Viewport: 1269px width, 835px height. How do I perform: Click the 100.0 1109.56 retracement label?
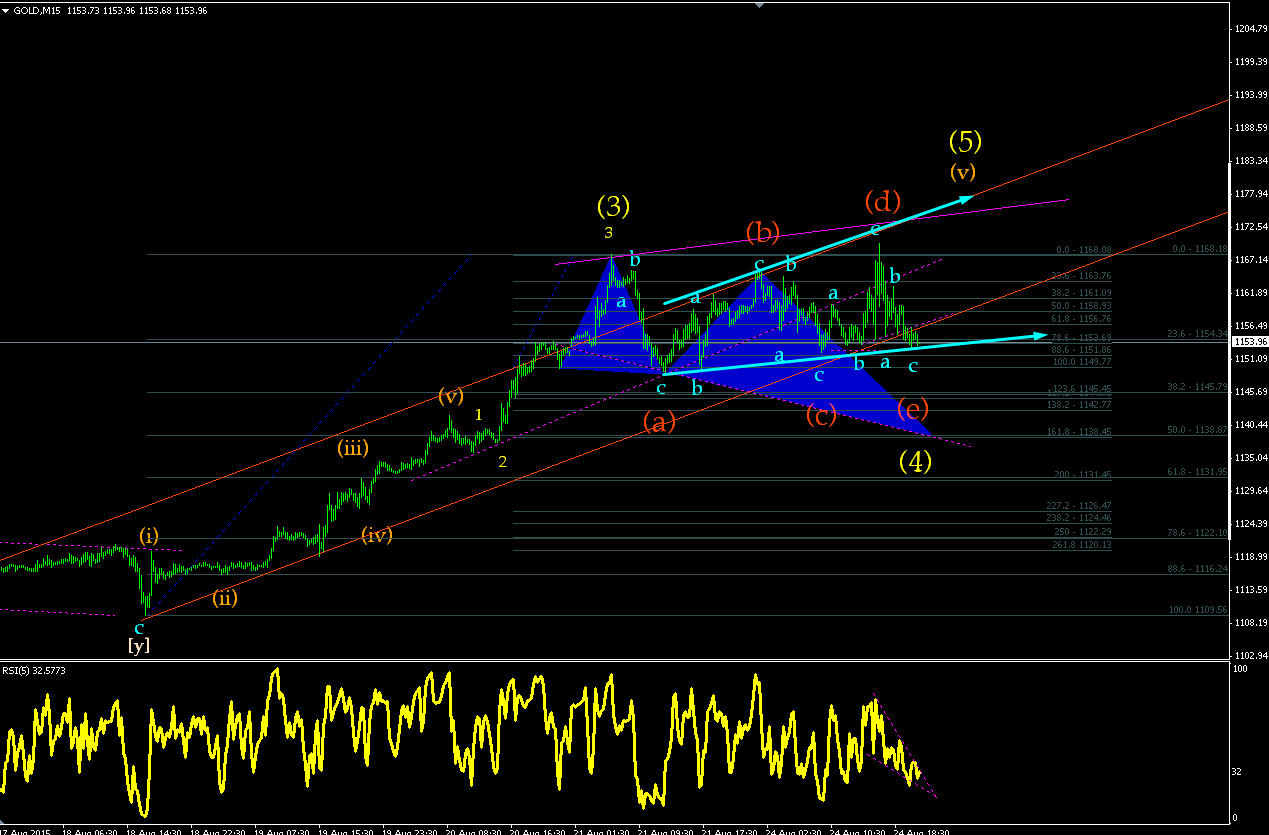pyautogui.click(x=1198, y=609)
